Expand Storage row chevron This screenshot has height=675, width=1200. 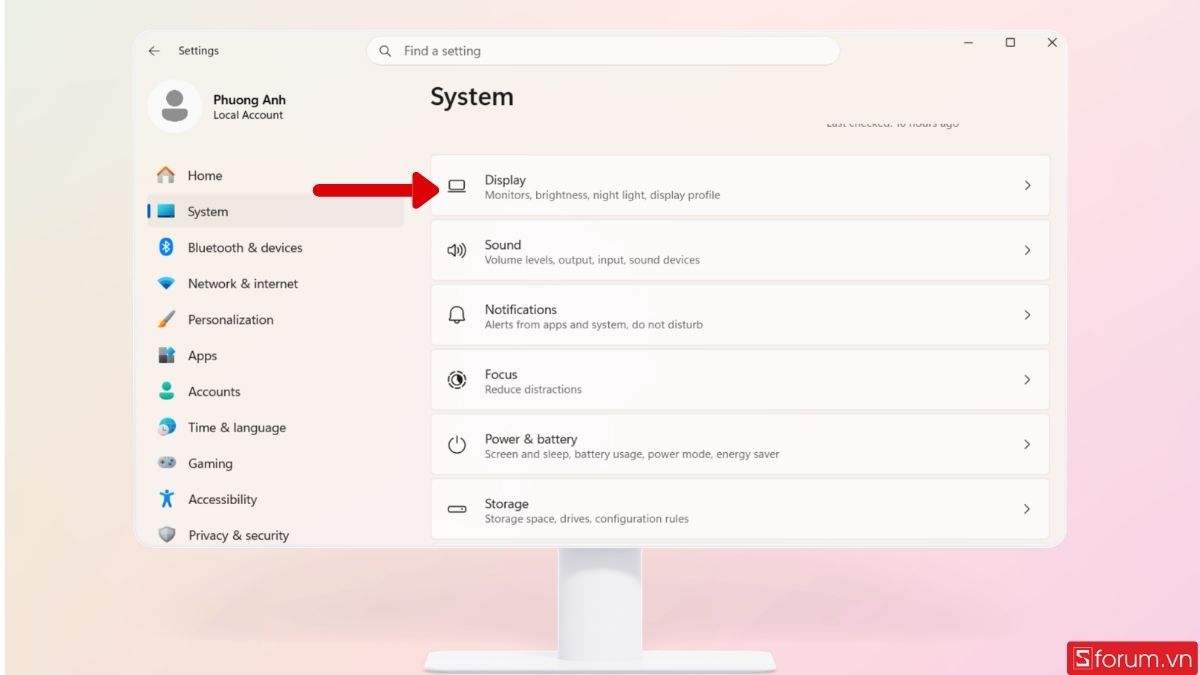[1027, 509]
